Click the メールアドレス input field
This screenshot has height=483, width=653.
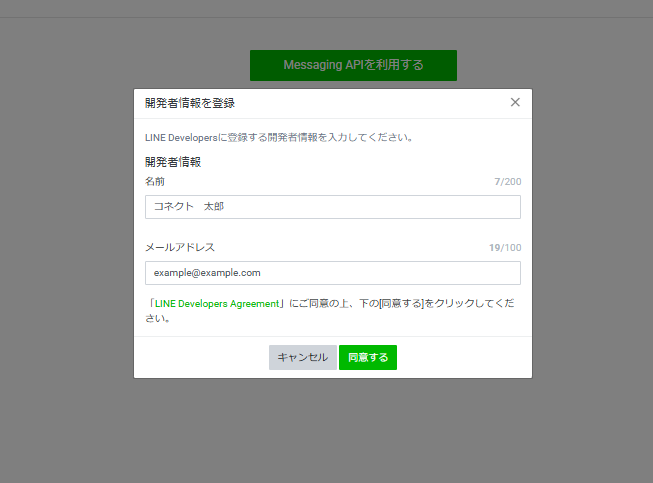(333, 273)
